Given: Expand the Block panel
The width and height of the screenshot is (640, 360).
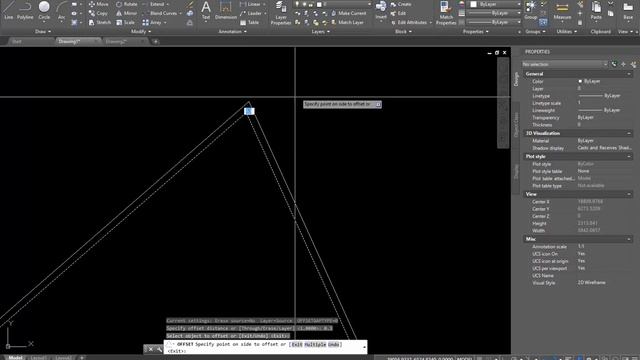Looking at the screenshot, I should [x=403, y=31].
